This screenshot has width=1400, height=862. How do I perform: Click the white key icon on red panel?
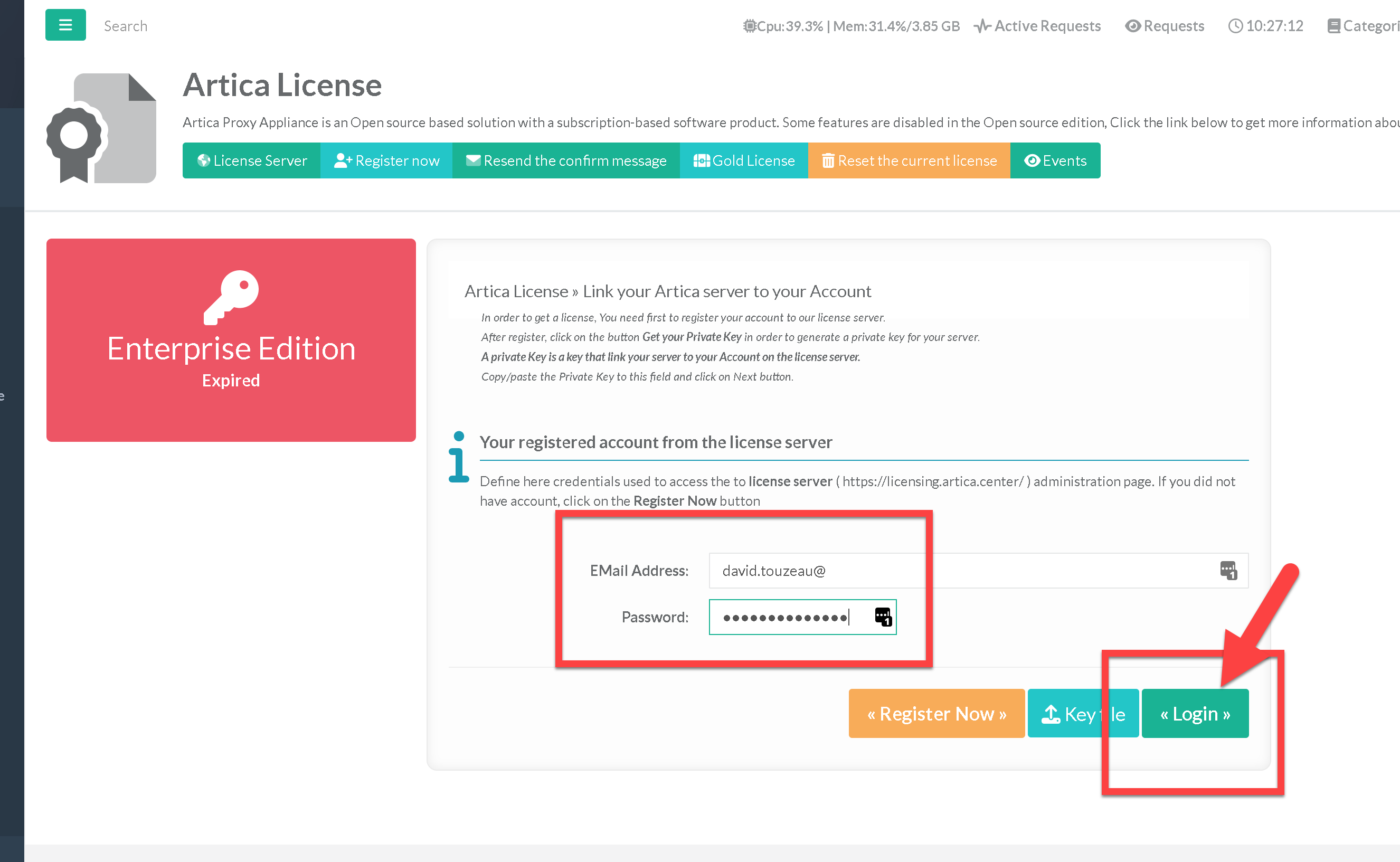pos(231,297)
